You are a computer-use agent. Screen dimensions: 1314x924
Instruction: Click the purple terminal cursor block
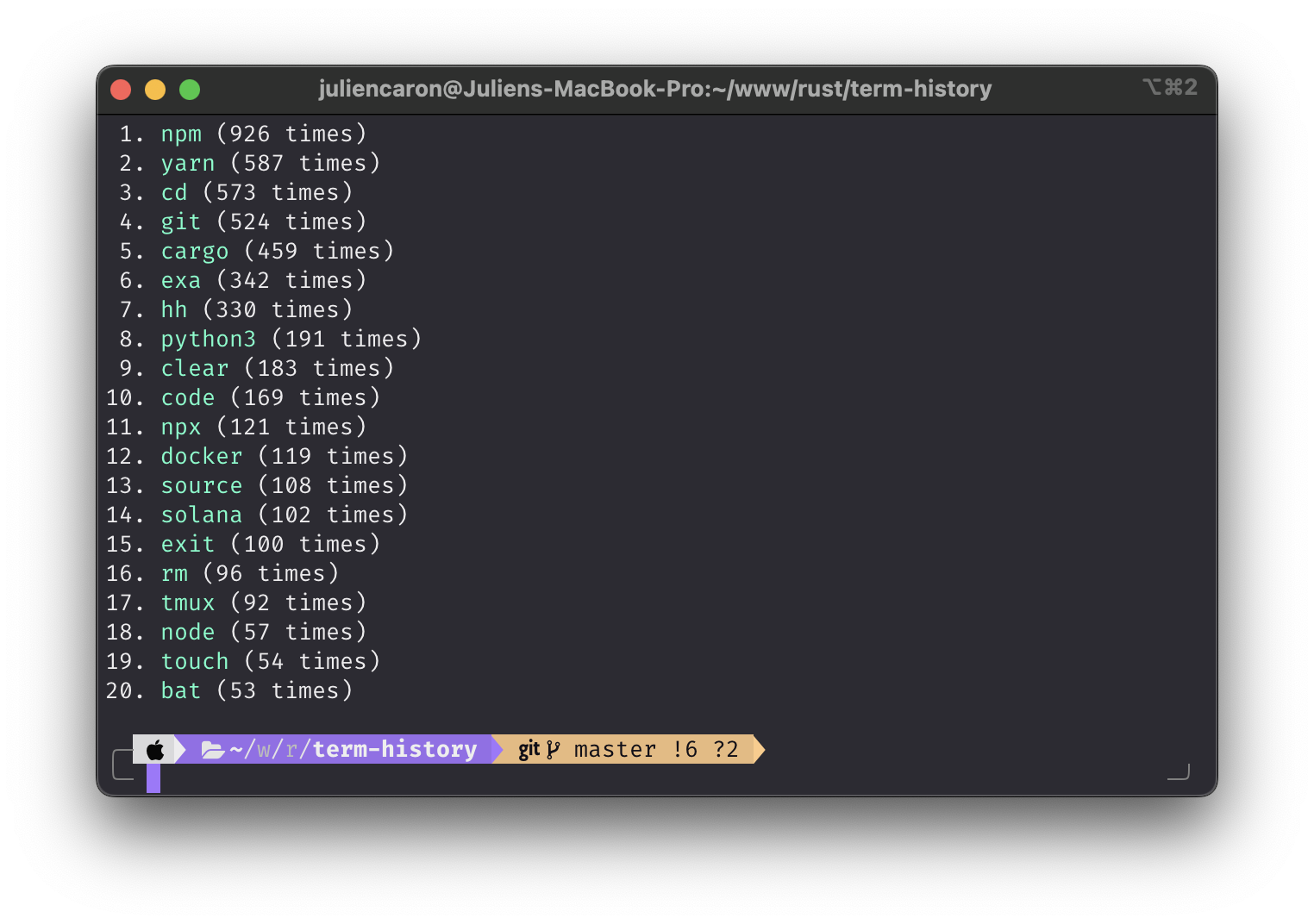[x=153, y=778]
